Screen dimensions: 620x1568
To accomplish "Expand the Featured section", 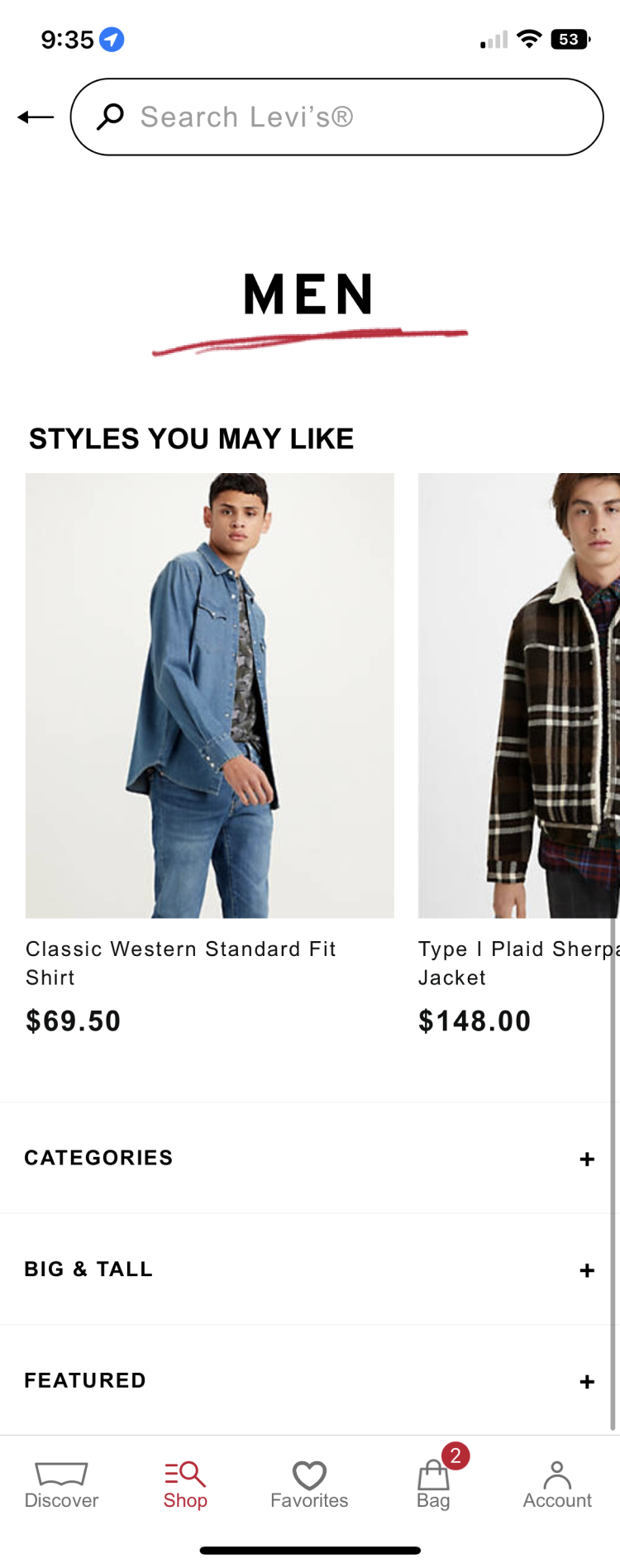I will point(587,1381).
